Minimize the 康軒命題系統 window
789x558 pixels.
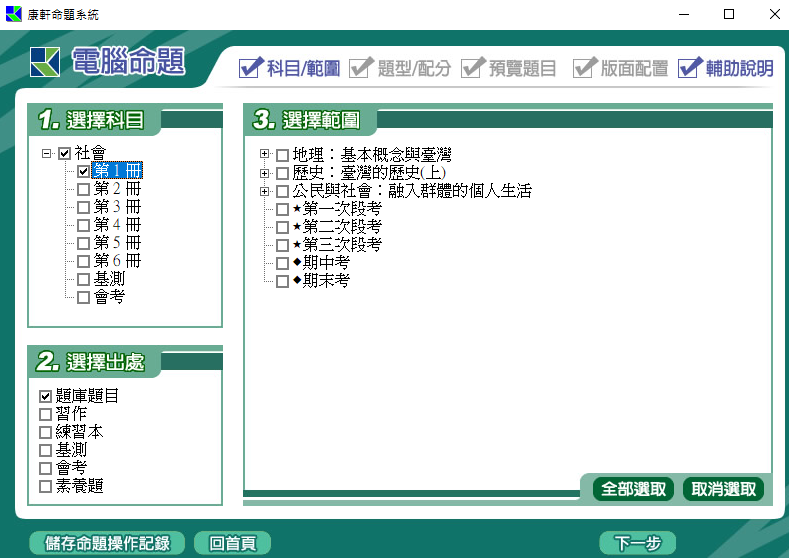point(684,14)
